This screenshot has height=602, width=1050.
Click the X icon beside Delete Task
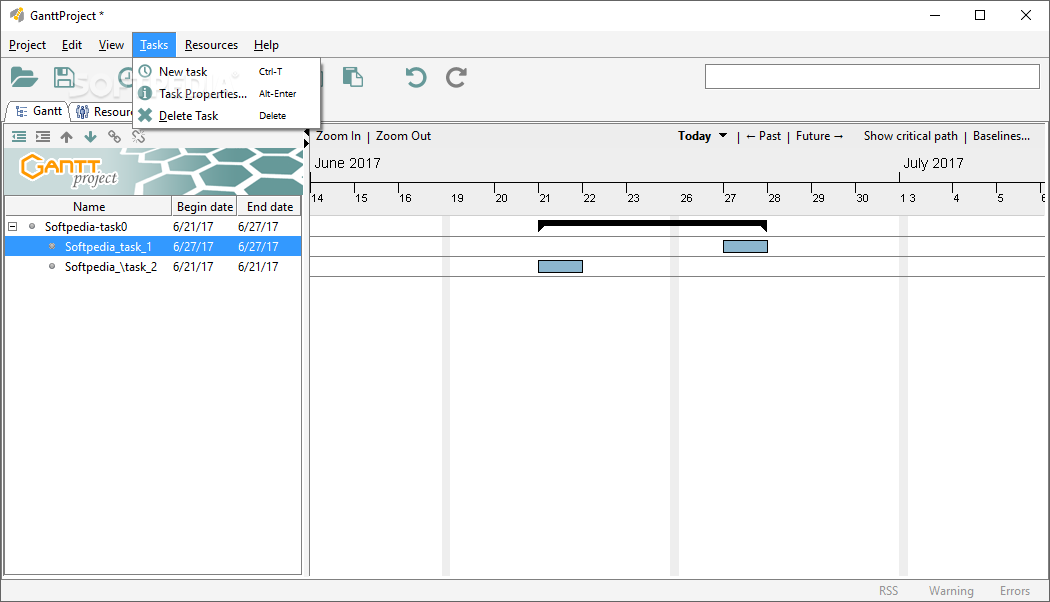(145, 115)
